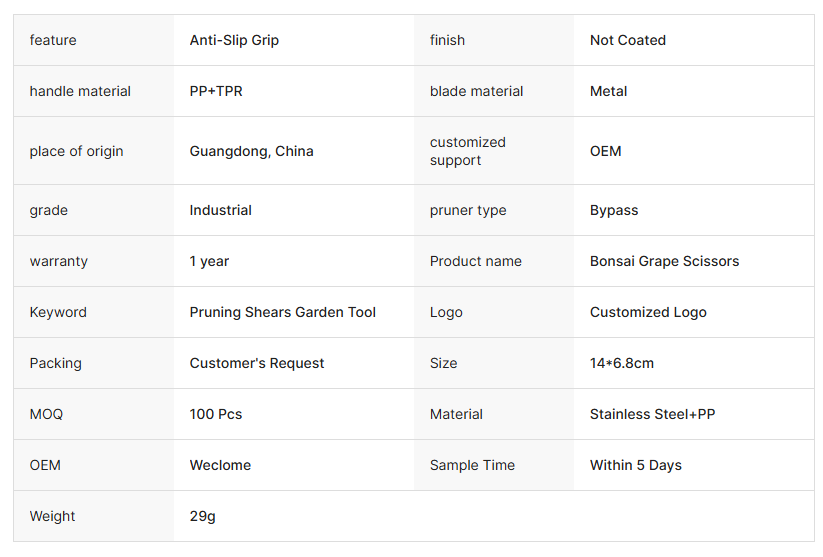Viewport: 823px width, 557px height.
Task: Click the 'Within 5 Days' sample time
Action: pos(635,465)
